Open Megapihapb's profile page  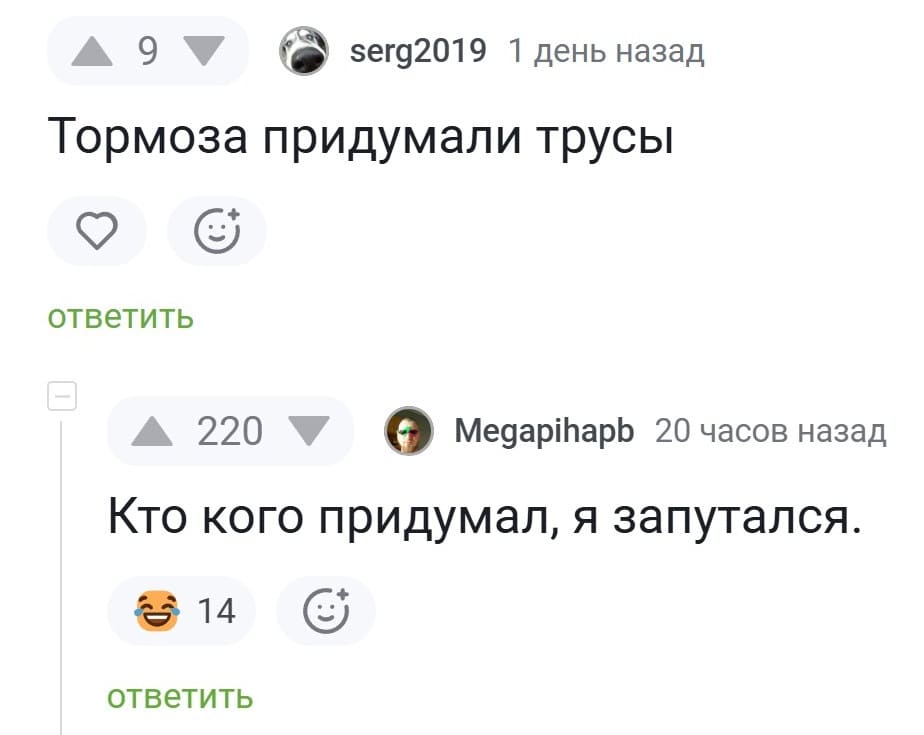pos(544,431)
